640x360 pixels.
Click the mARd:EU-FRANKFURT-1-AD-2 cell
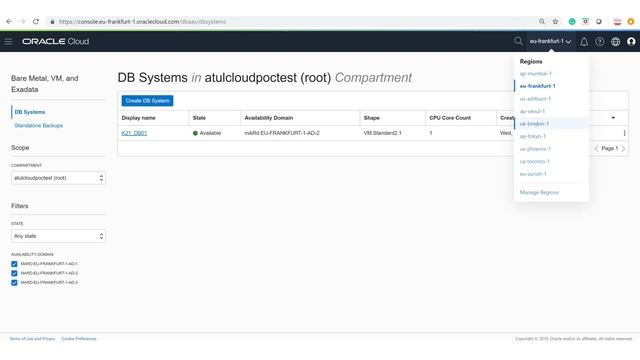[282, 133]
